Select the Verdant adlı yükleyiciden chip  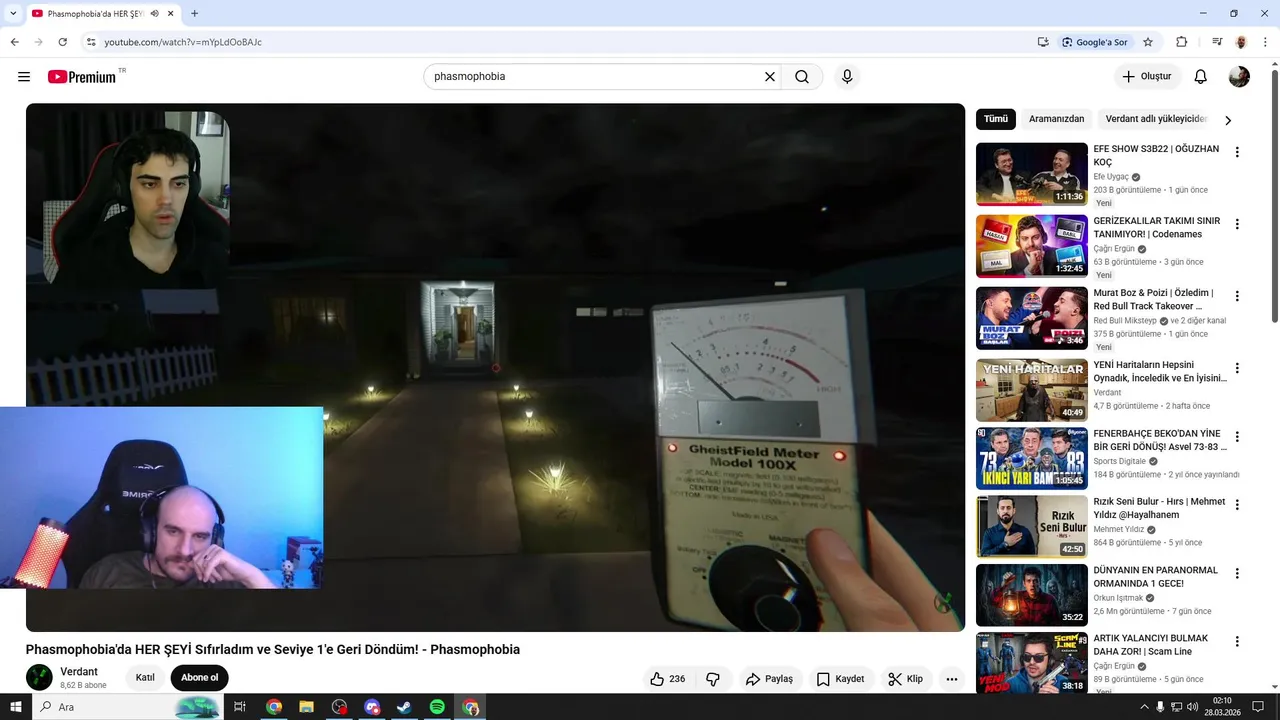point(1156,119)
